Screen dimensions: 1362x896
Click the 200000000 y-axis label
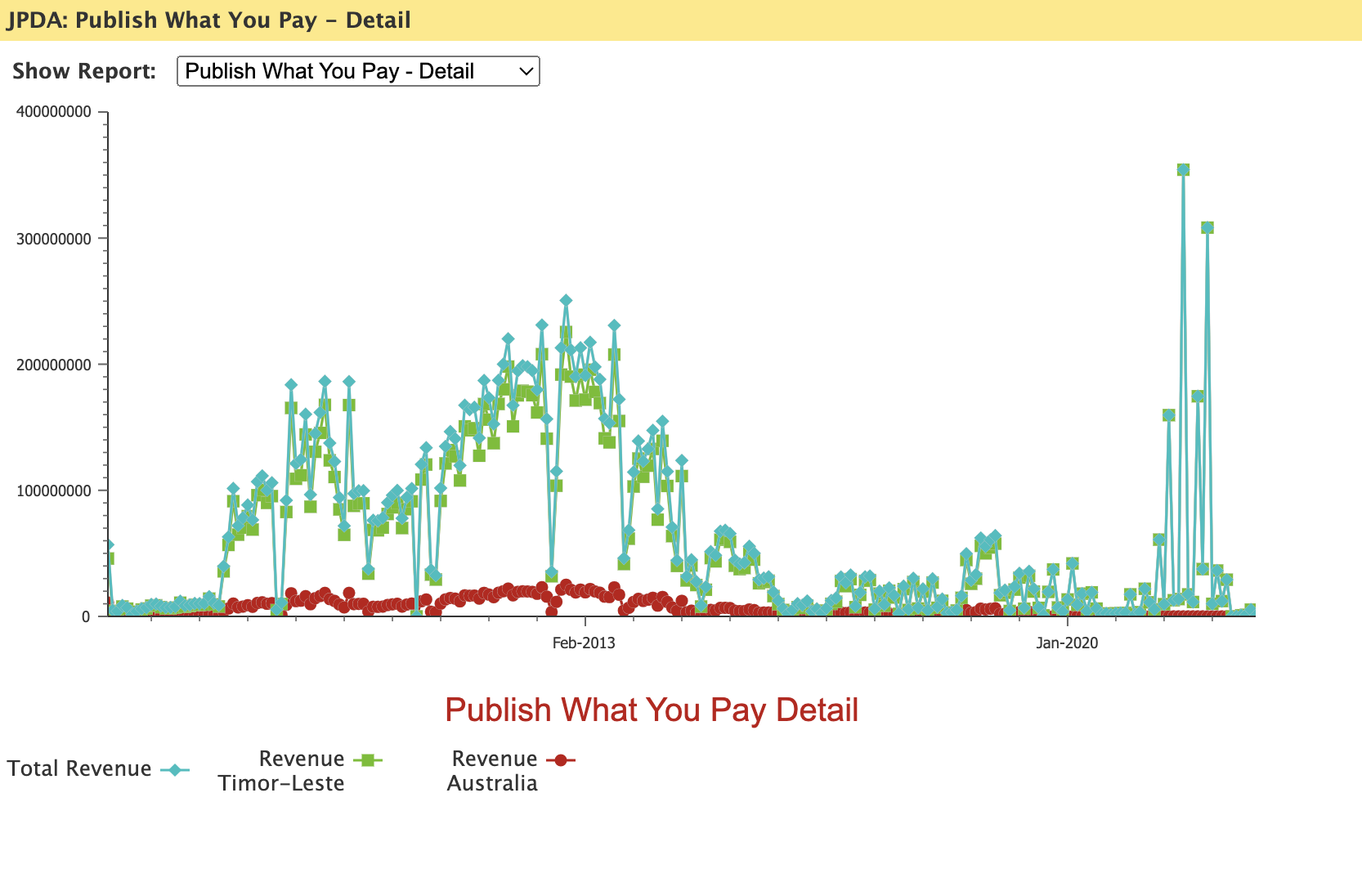(54, 365)
